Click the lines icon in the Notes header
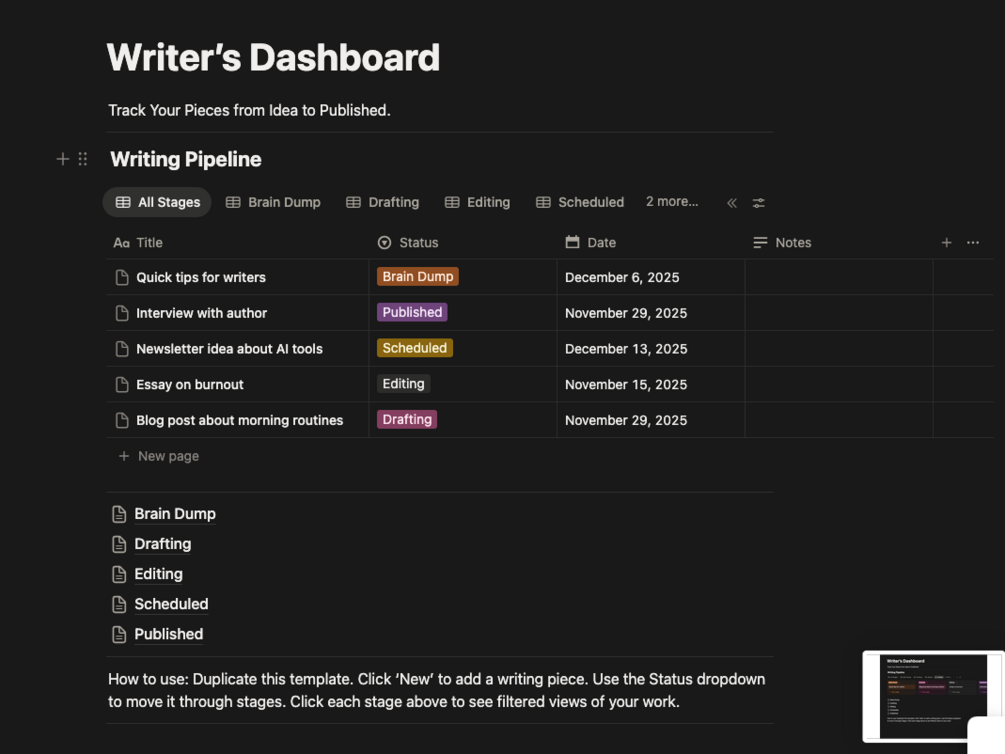 (x=760, y=242)
